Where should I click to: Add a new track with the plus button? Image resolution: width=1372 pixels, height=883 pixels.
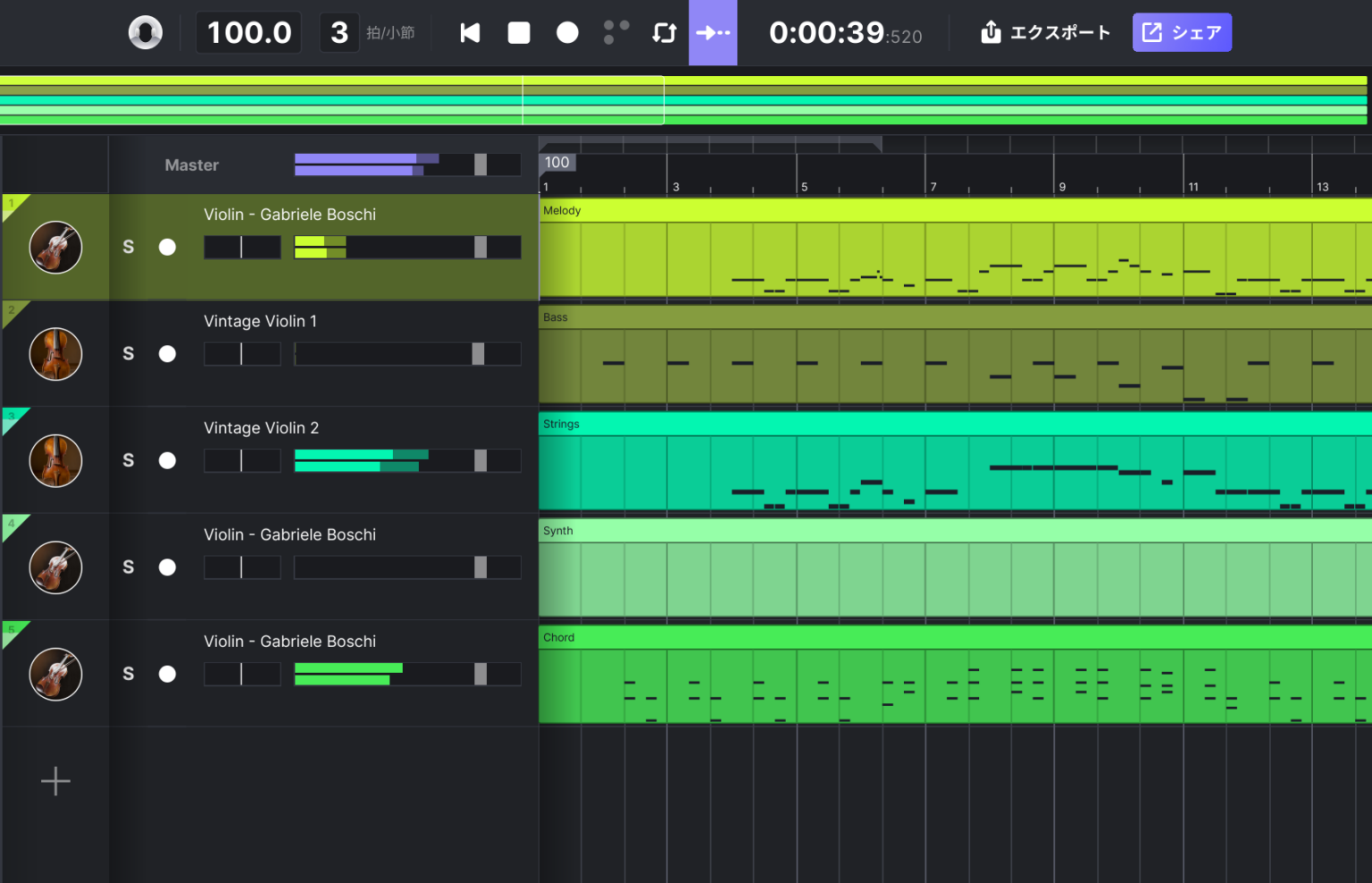[54, 780]
